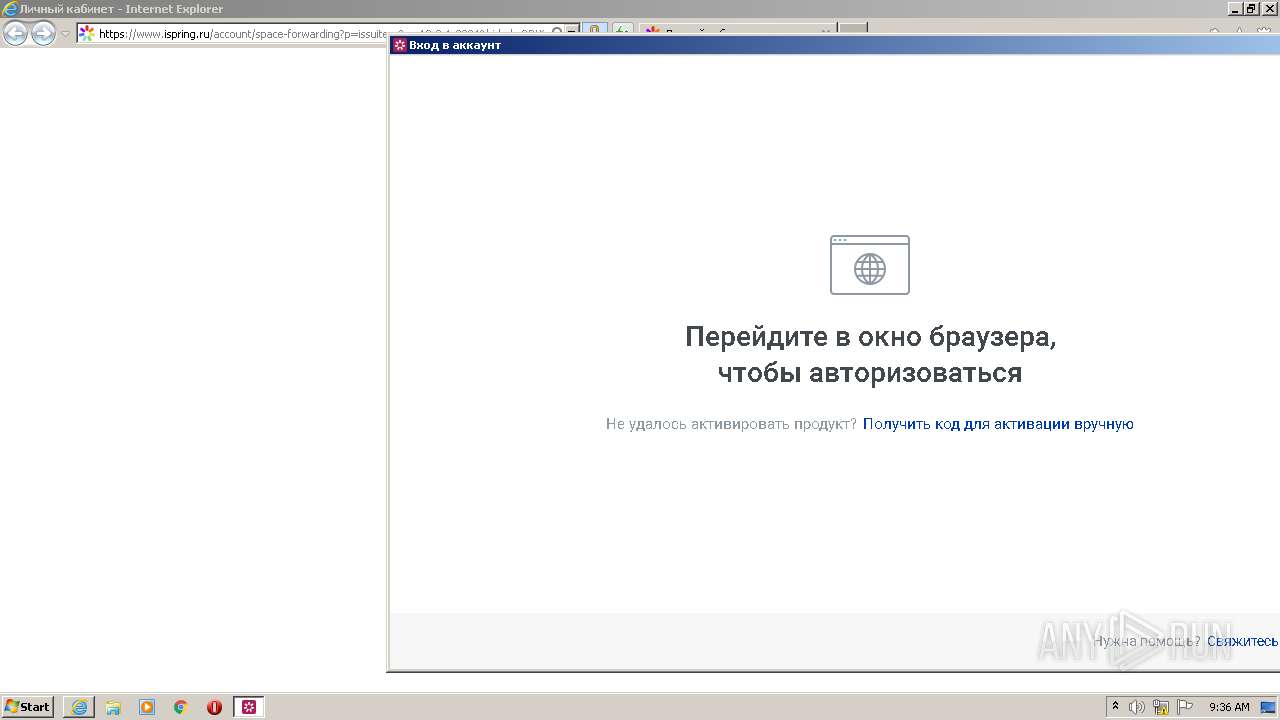The width and height of the screenshot is (1280, 720).
Task: Show hidden system tray icons
Action: click(x=1116, y=707)
